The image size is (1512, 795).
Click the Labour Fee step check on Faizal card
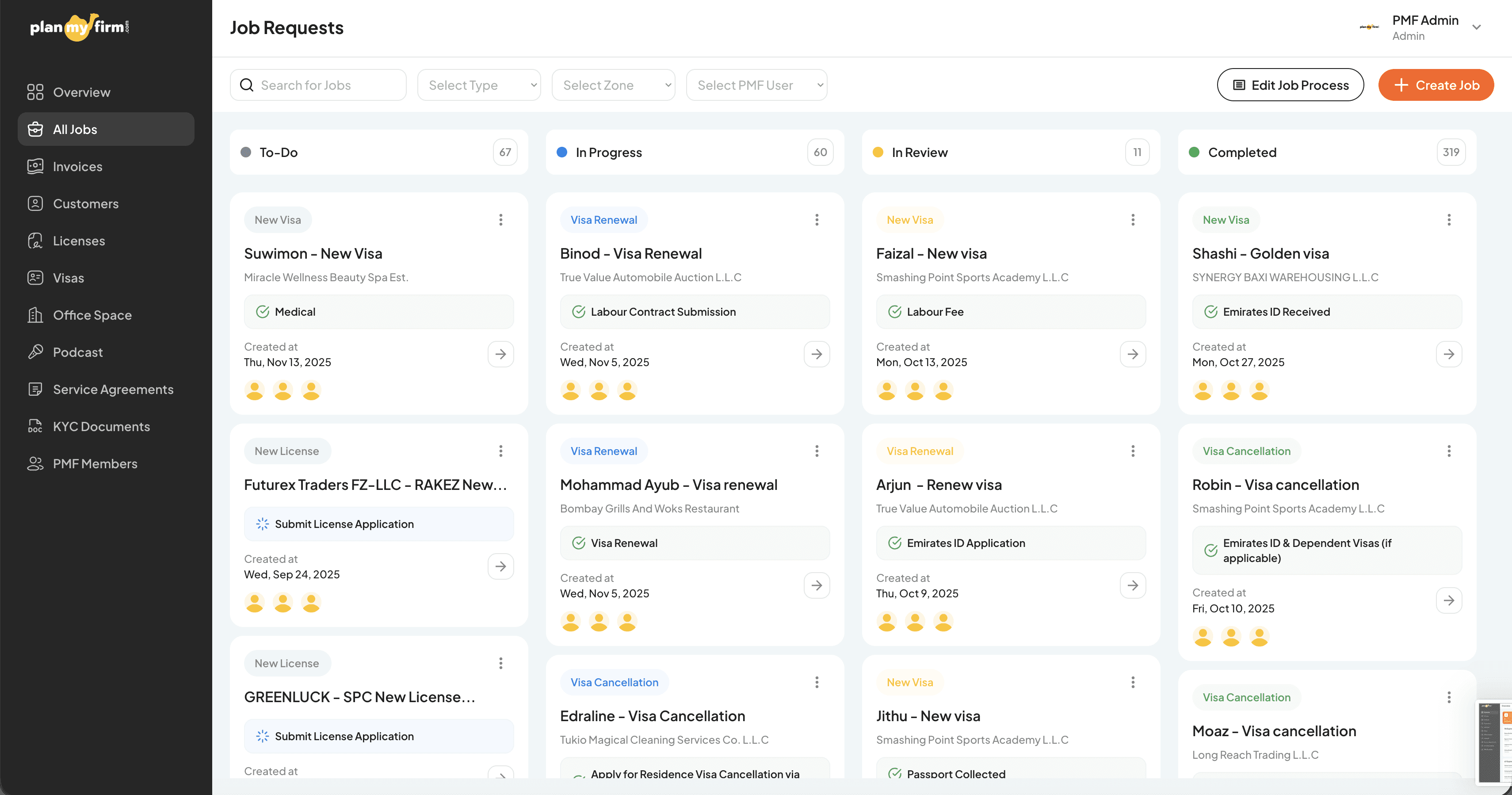point(894,312)
